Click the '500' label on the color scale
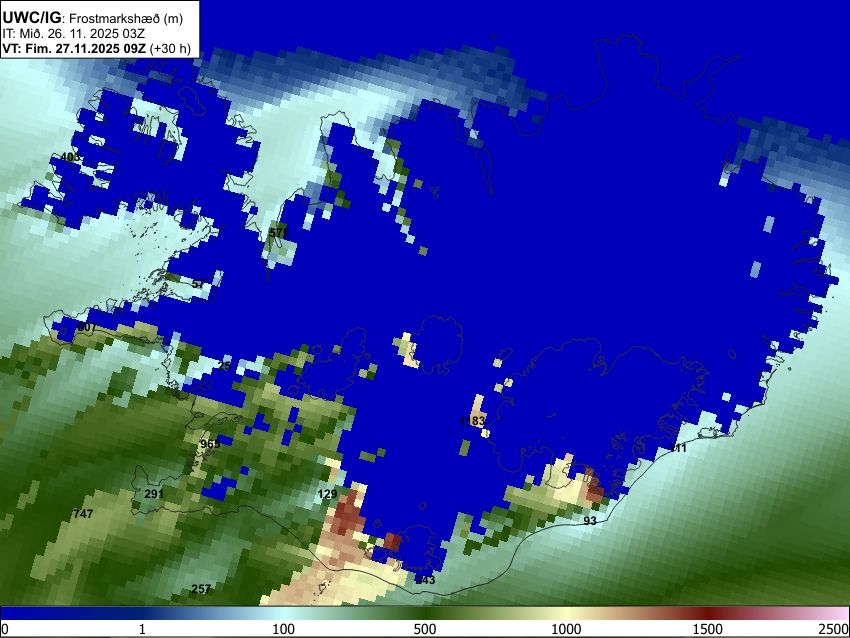Image resolution: width=850 pixels, height=638 pixels. [425, 629]
